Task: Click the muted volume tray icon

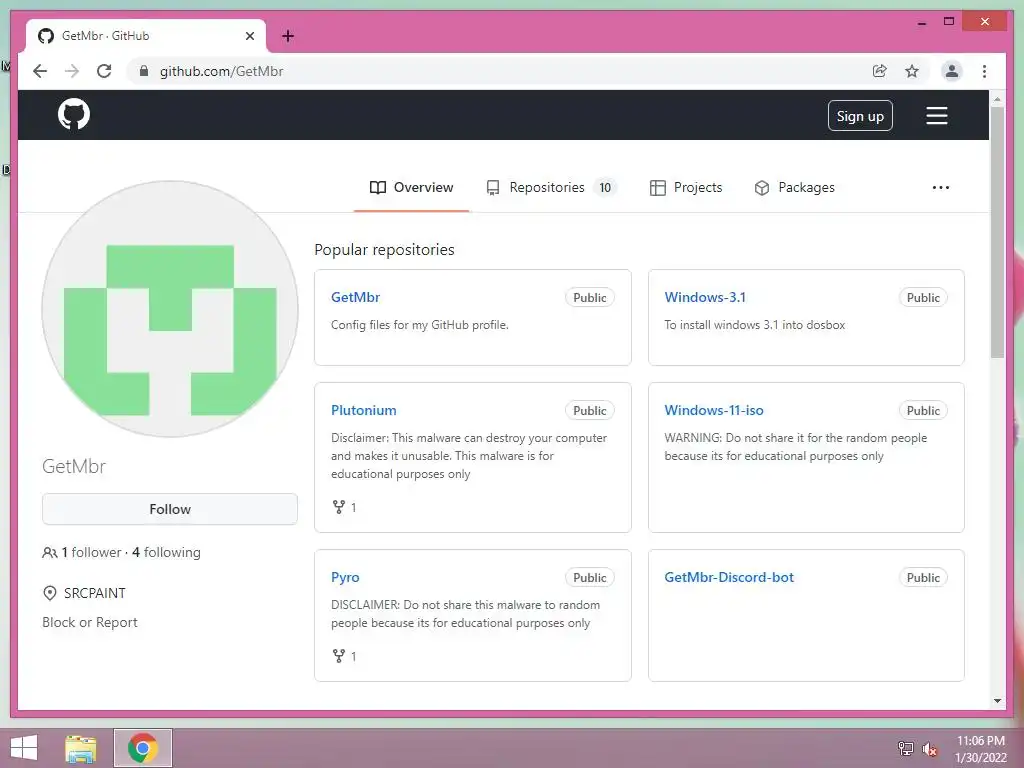Action: click(930, 749)
